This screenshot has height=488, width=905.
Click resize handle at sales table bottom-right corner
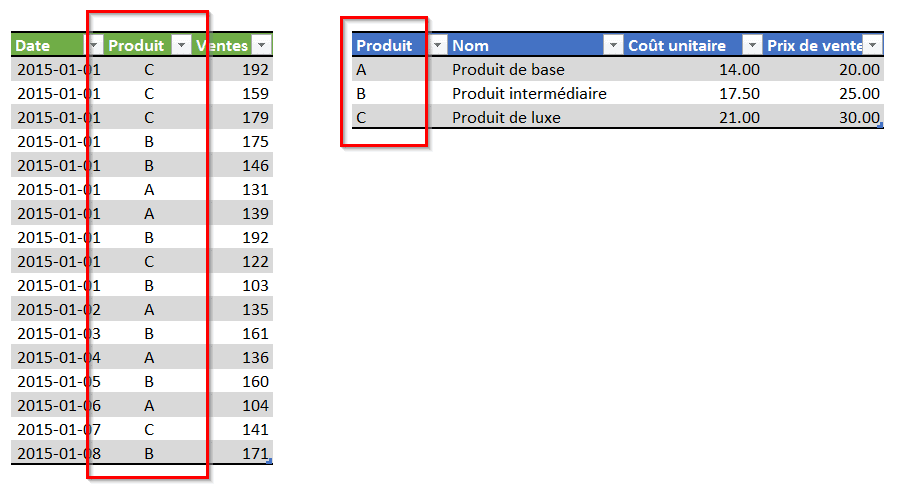click(x=271, y=463)
